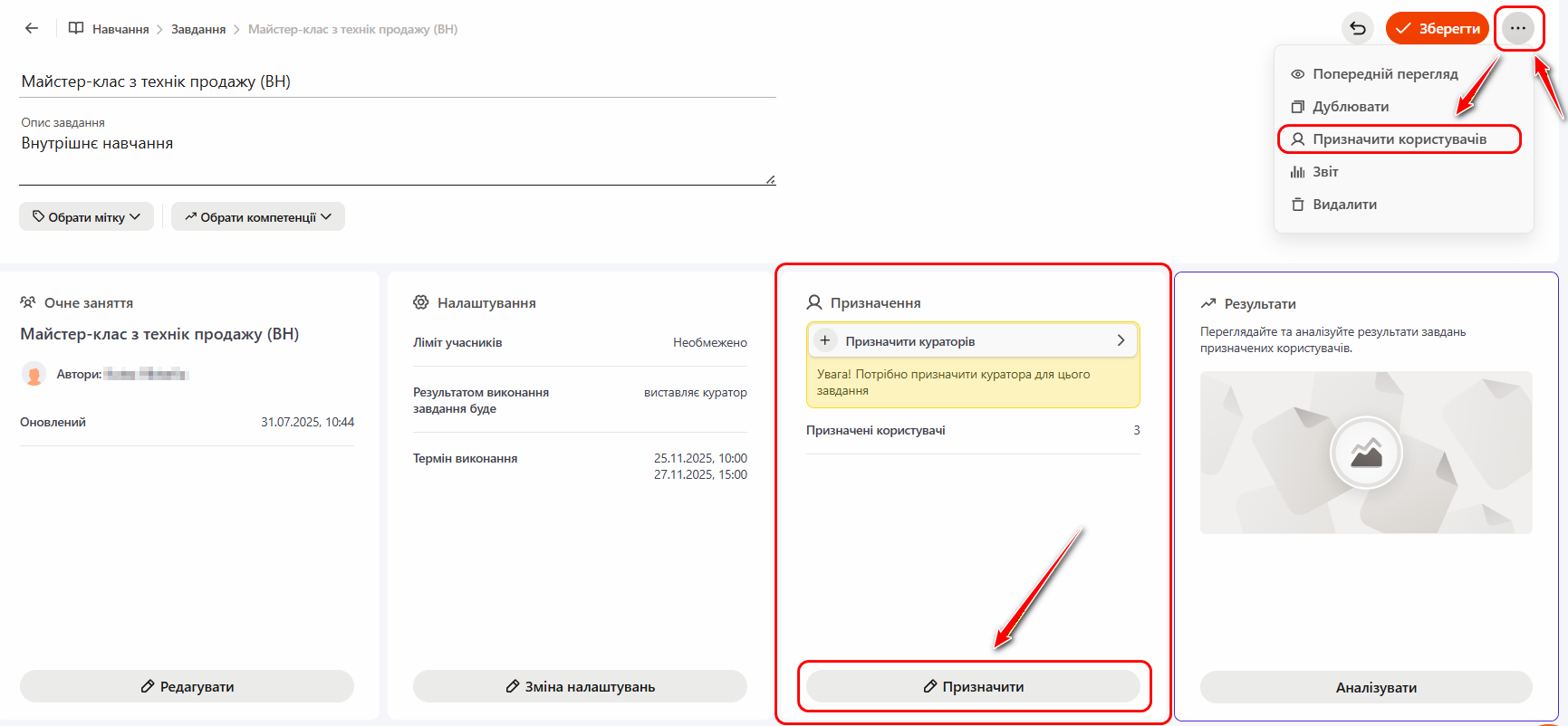This screenshot has width=1568, height=726.
Task: Click the undo arrow icon
Action: (1357, 28)
